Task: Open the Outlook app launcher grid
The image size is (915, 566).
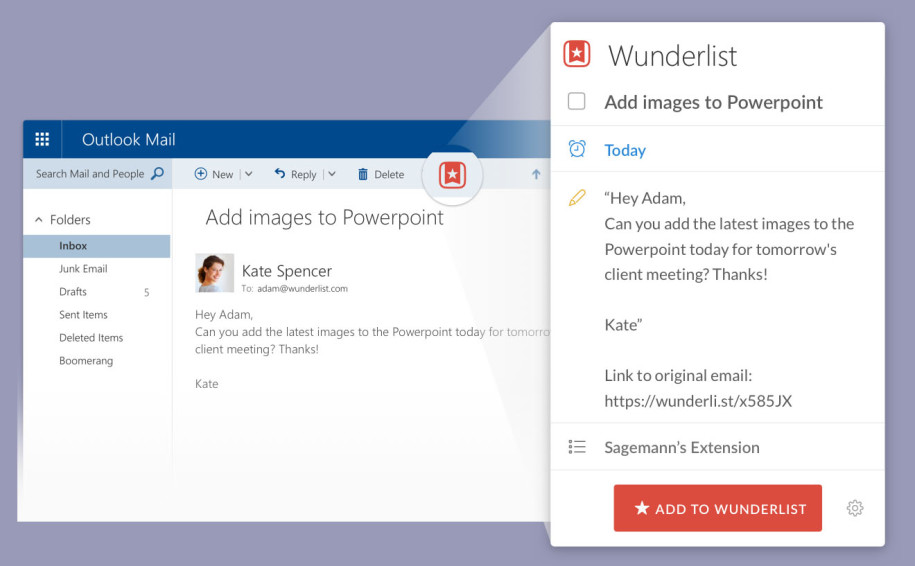Action: pos(42,139)
